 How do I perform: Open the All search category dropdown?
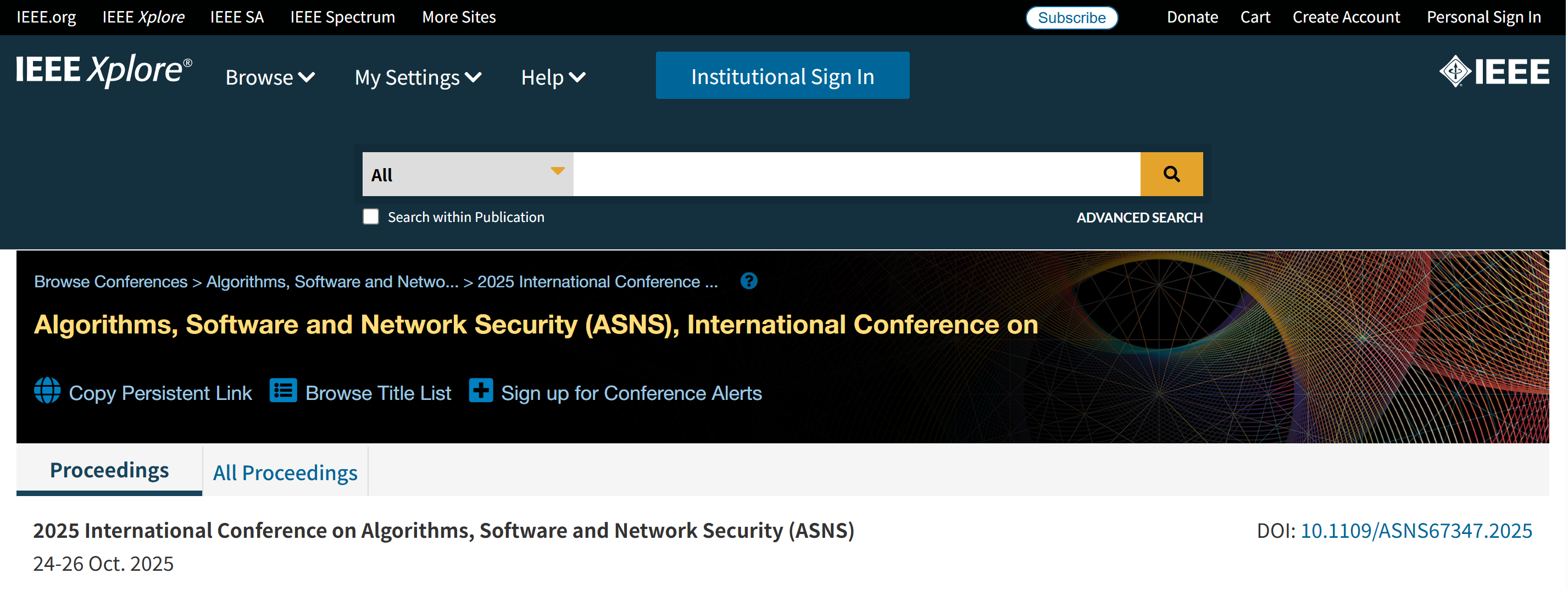467,174
